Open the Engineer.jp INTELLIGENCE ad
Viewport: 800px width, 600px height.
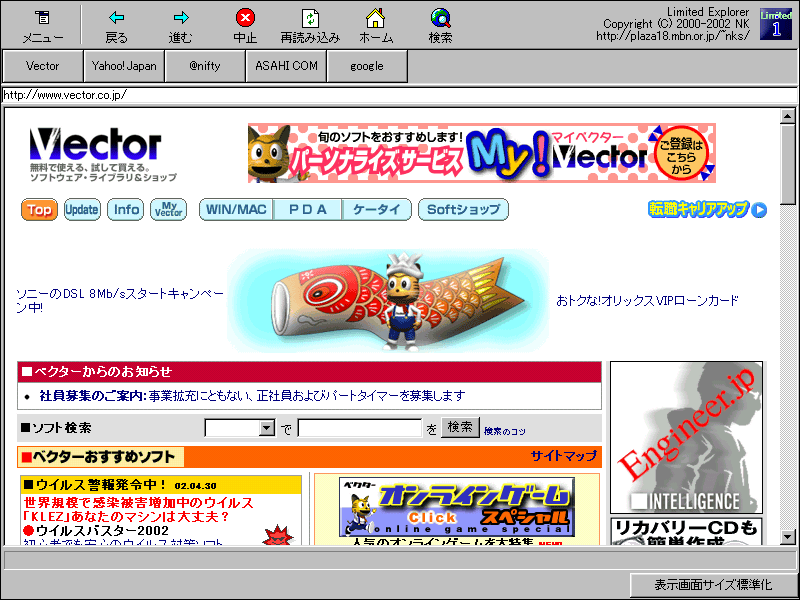[686, 437]
